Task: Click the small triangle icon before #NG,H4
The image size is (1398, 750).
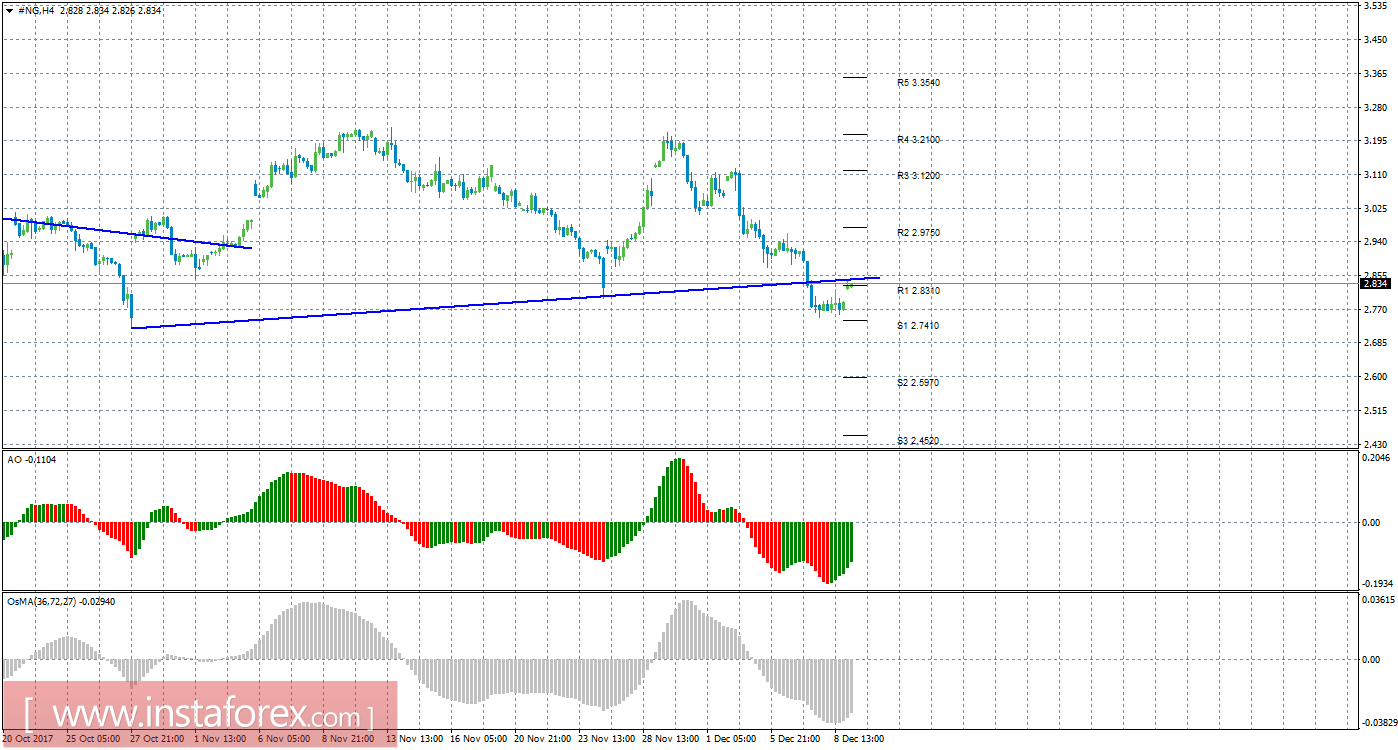Action: coord(9,9)
